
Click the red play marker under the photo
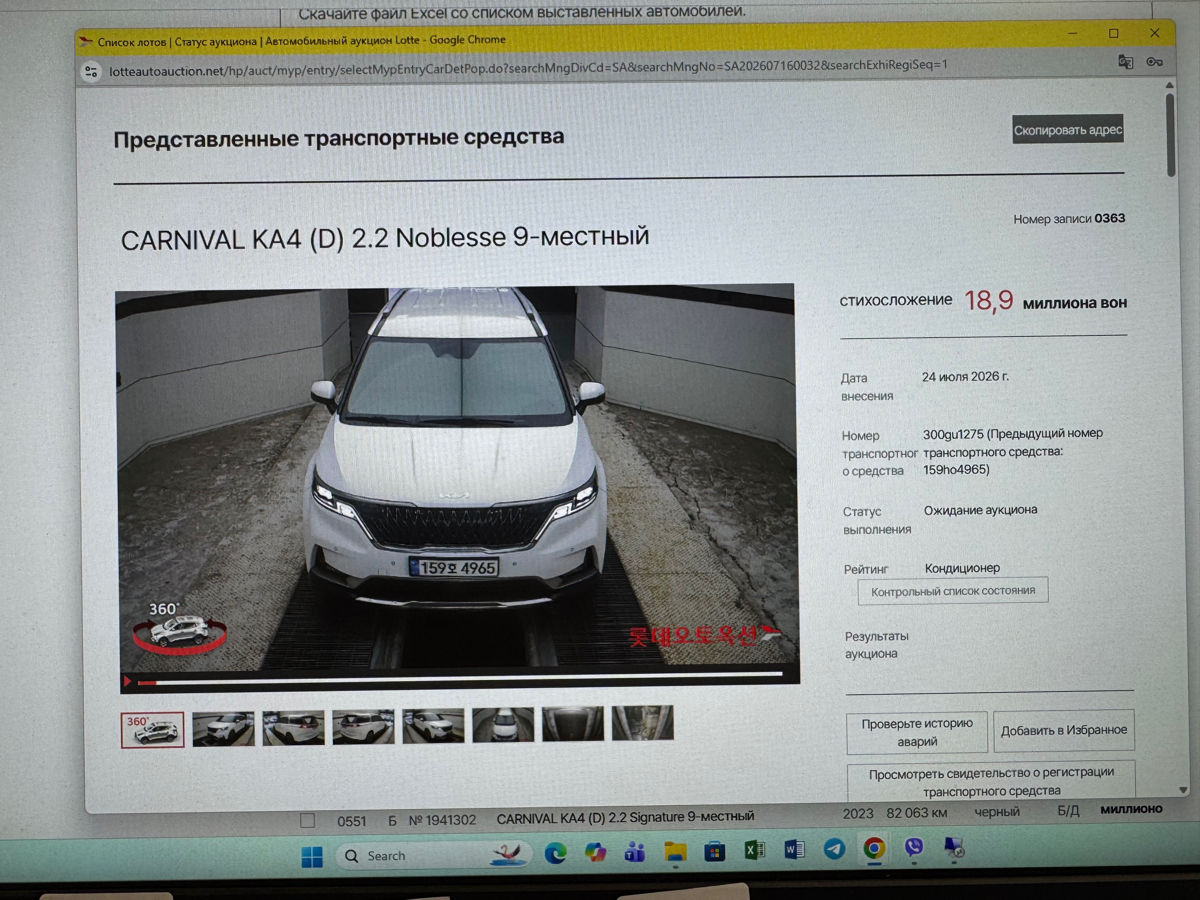pos(128,682)
